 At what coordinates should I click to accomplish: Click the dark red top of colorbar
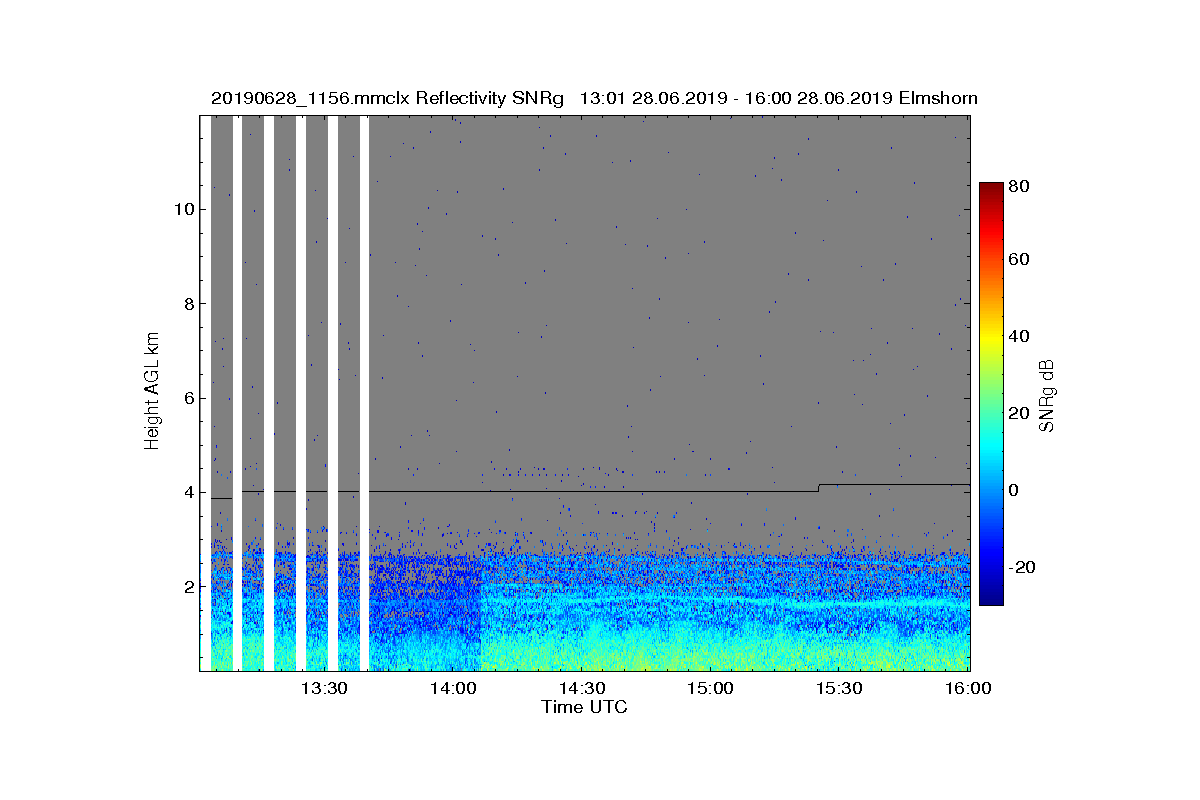coord(991,190)
